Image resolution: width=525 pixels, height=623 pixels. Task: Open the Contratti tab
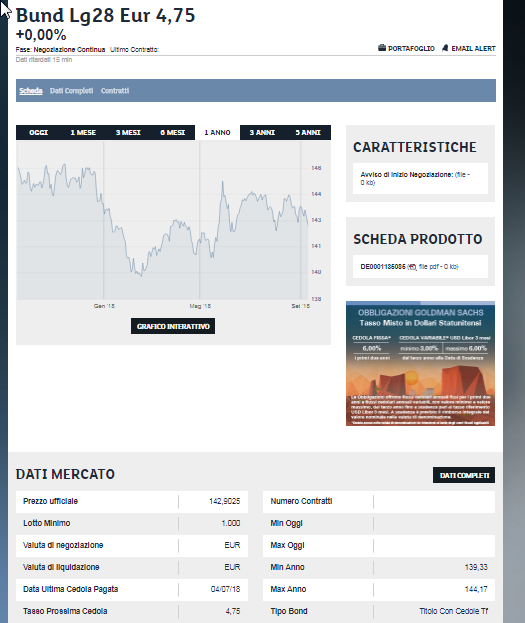click(x=115, y=91)
